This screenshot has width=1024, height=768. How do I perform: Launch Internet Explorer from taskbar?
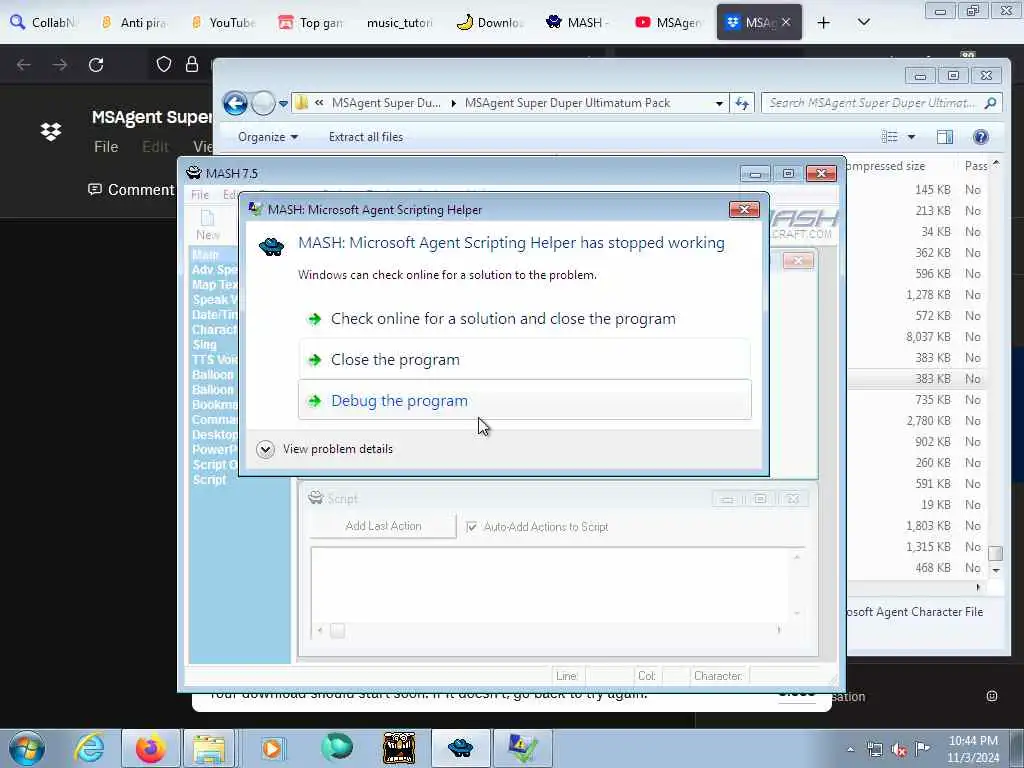[x=89, y=748]
